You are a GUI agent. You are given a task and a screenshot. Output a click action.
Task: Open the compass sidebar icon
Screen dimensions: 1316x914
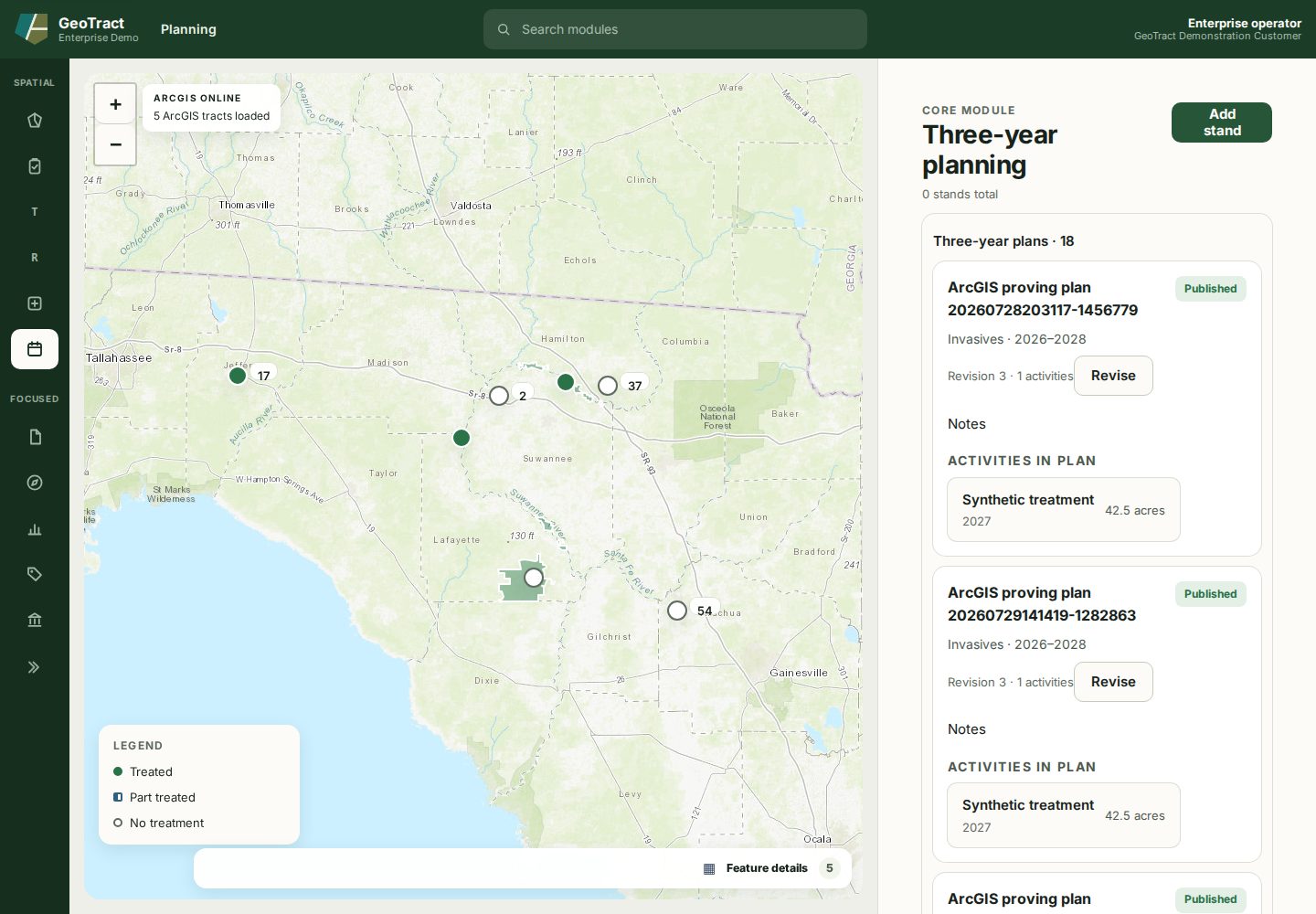[35, 483]
